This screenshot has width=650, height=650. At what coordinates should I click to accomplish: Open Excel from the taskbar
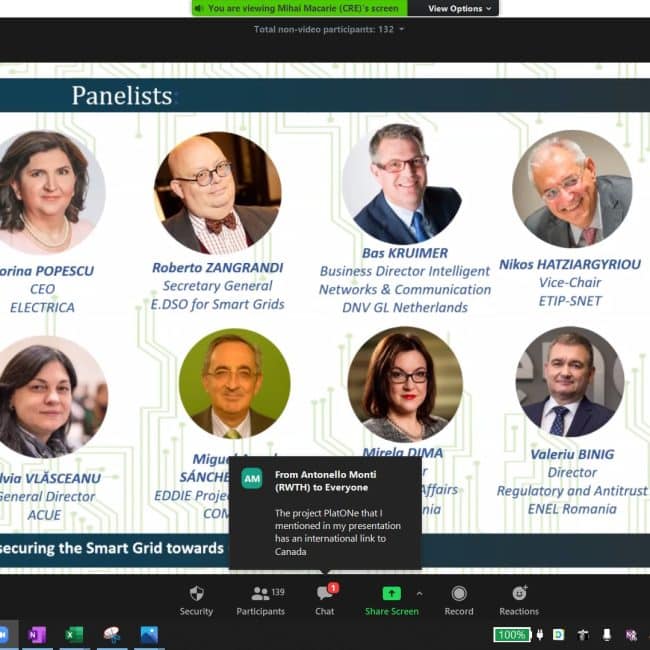(x=74, y=635)
